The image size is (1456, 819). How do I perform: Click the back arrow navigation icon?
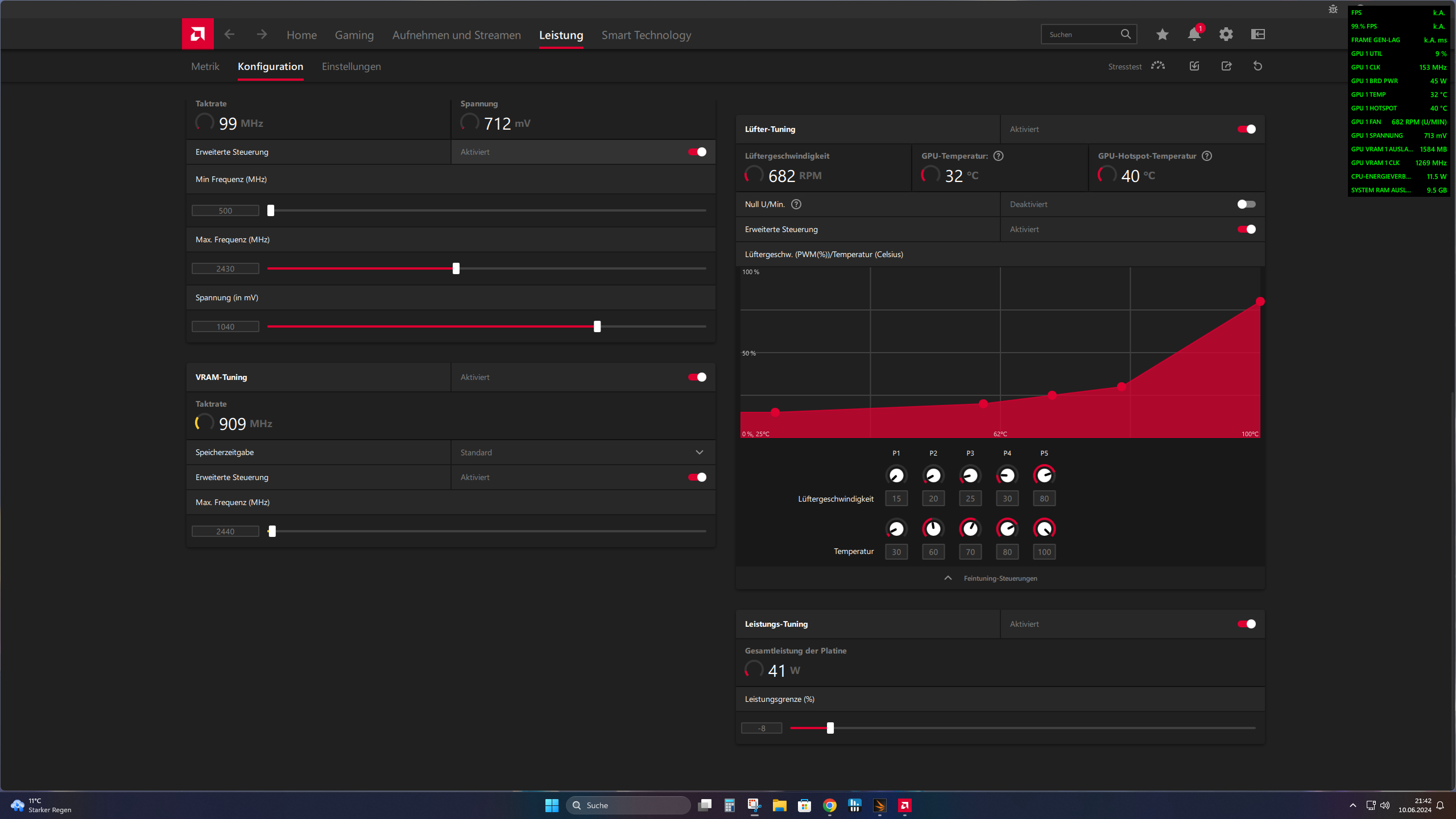(x=229, y=34)
